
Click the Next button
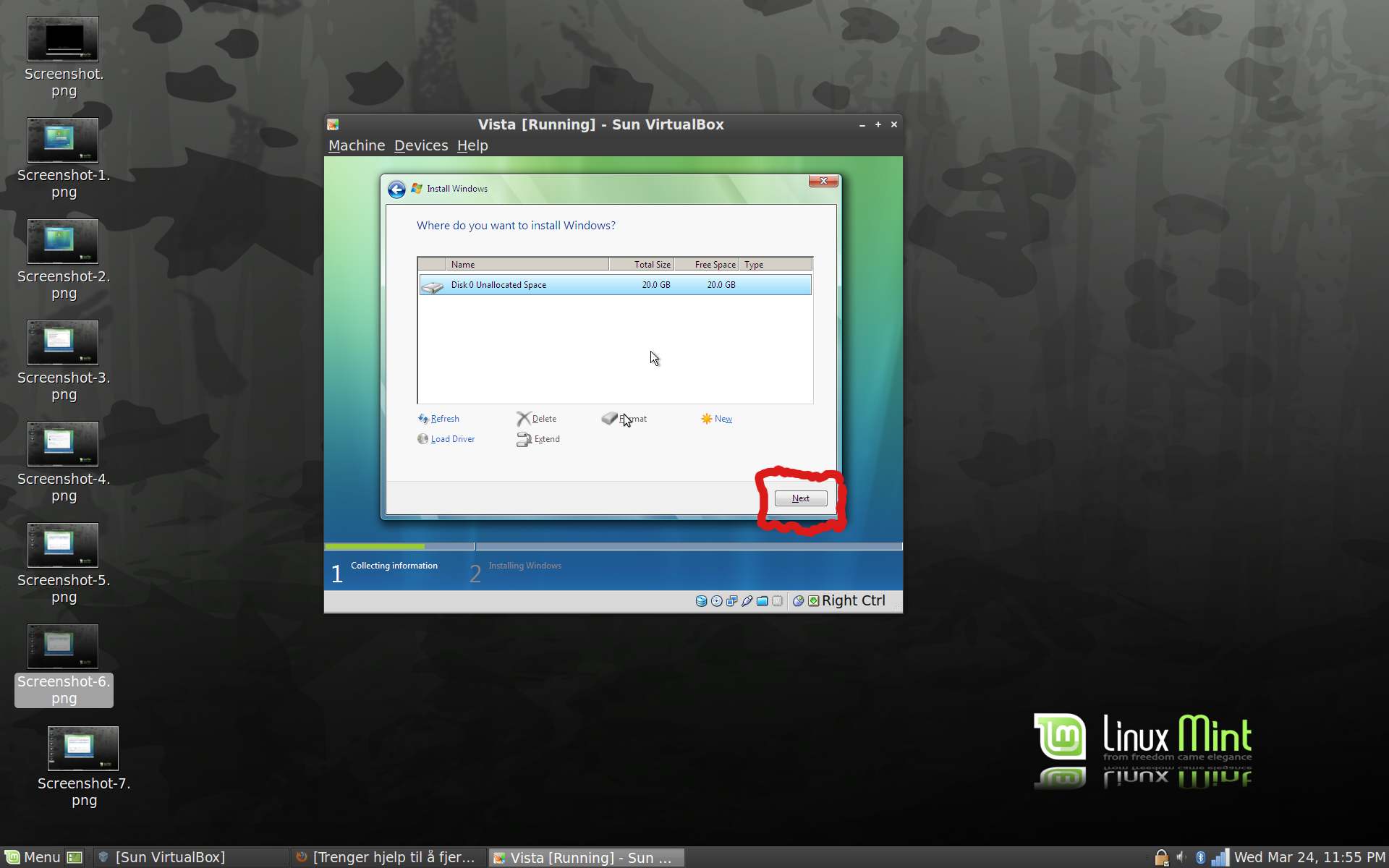click(801, 498)
